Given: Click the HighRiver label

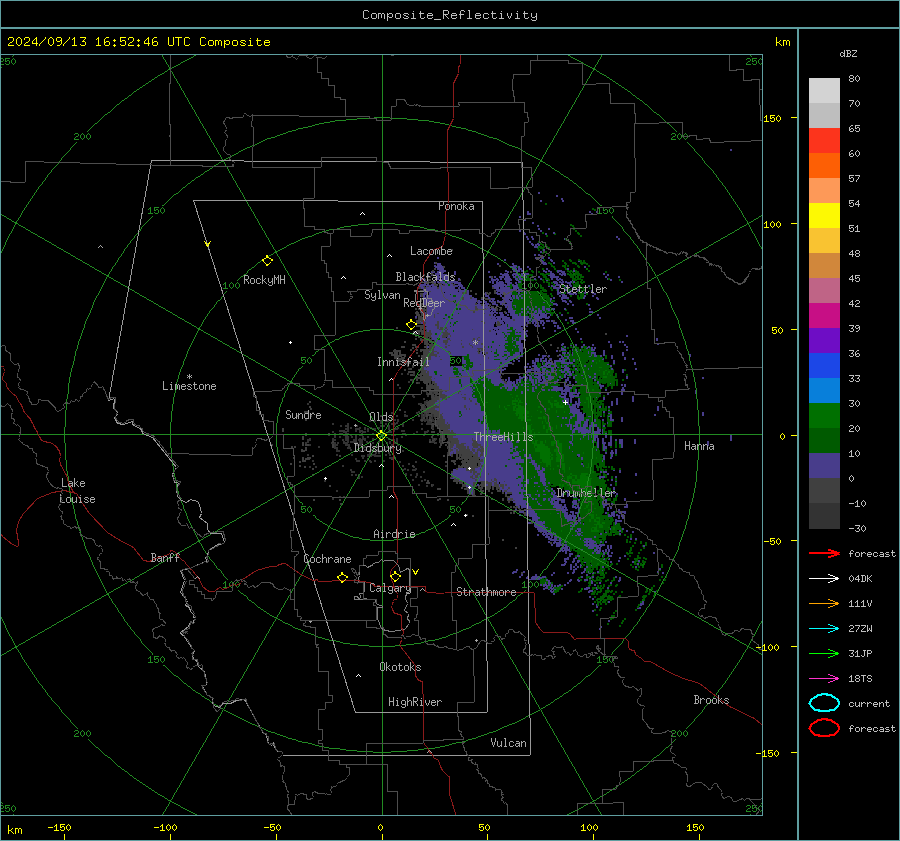Looking at the screenshot, I should [x=415, y=702].
